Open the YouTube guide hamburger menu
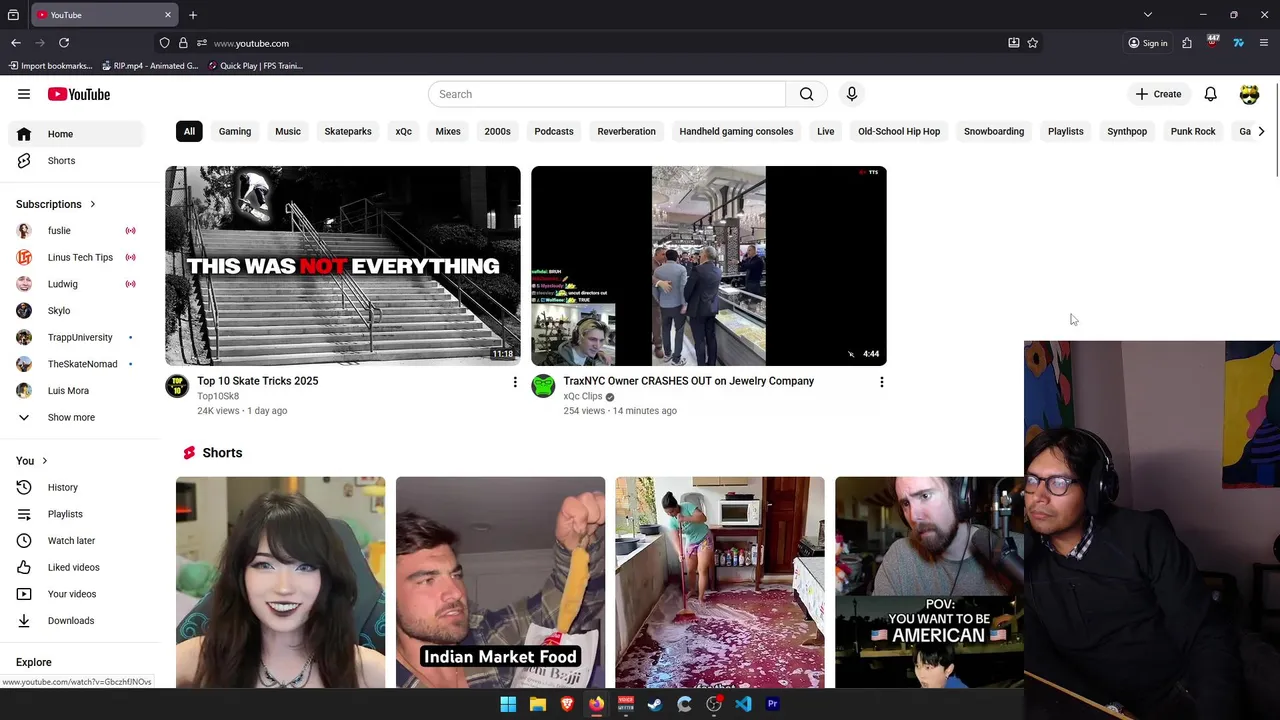 [x=24, y=94]
